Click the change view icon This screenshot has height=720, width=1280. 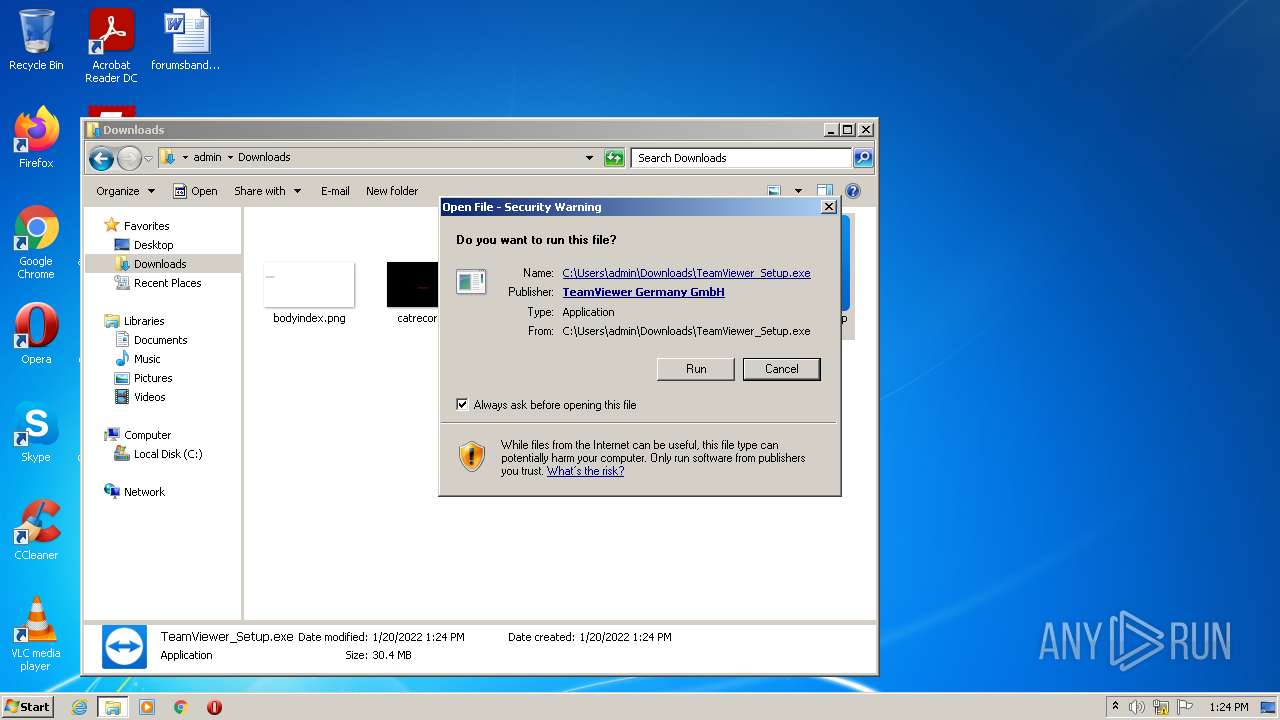774,191
